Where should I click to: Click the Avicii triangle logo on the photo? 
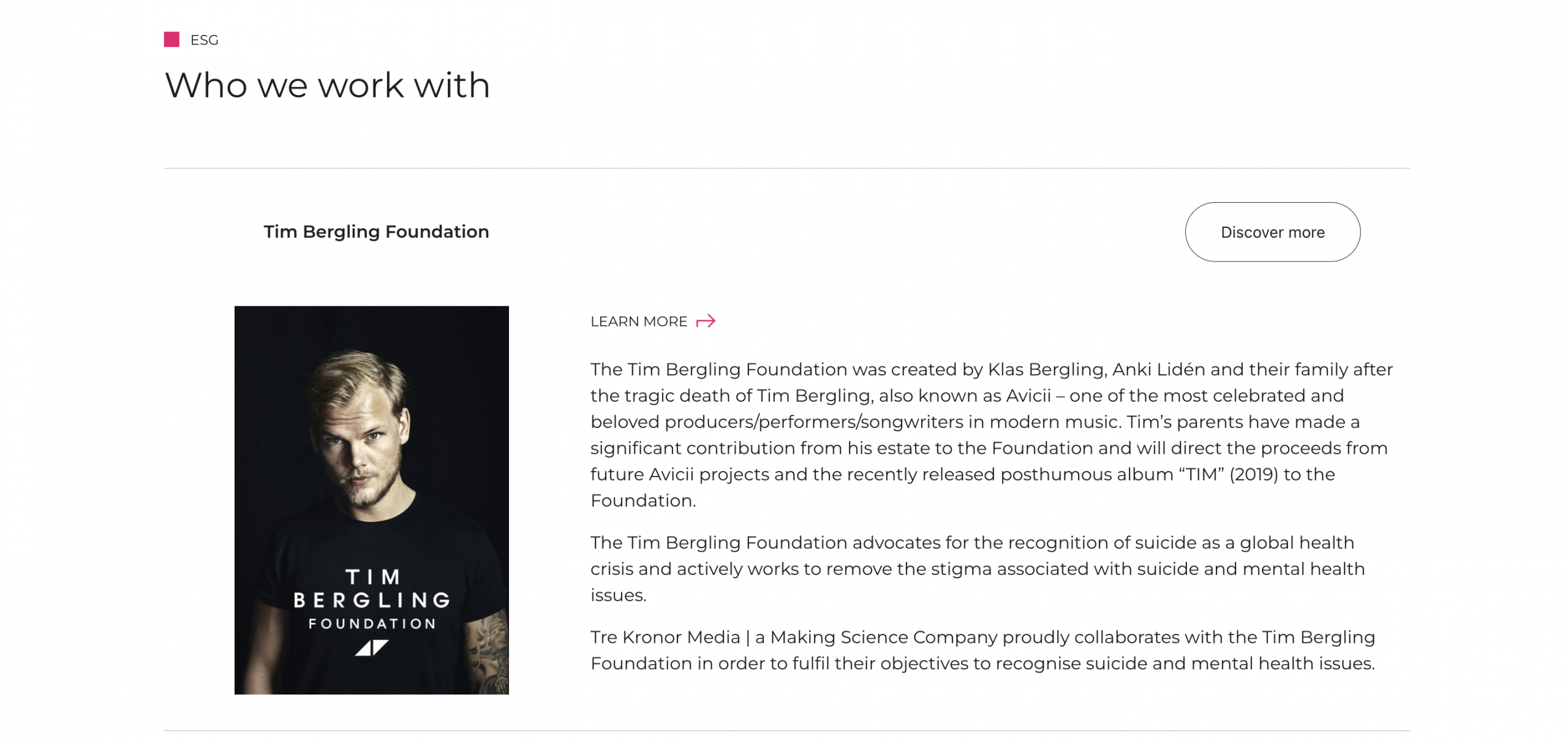371,647
